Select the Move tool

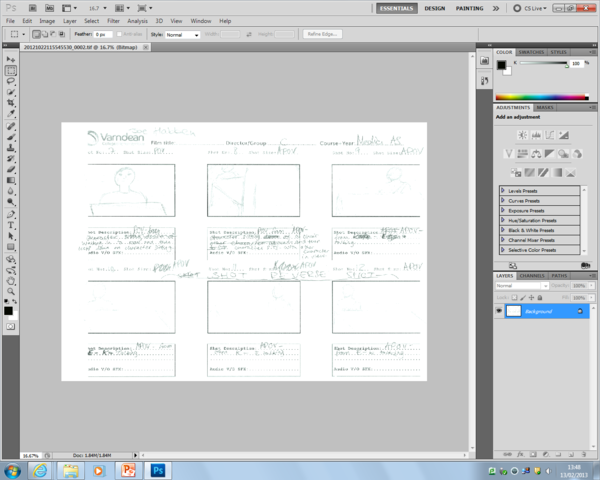pyautogui.click(x=11, y=59)
